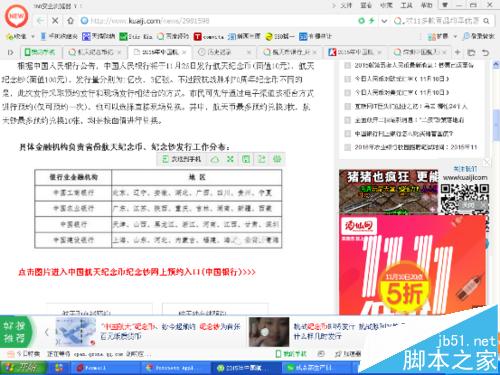Viewport: 500px width, 375px height.
Task: Click the QR code under www.kuaiji.com
Action: (465, 199)
